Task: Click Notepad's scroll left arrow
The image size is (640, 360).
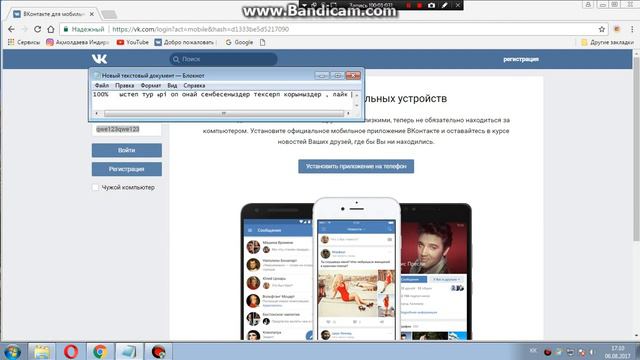Action: pyautogui.click(x=97, y=113)
